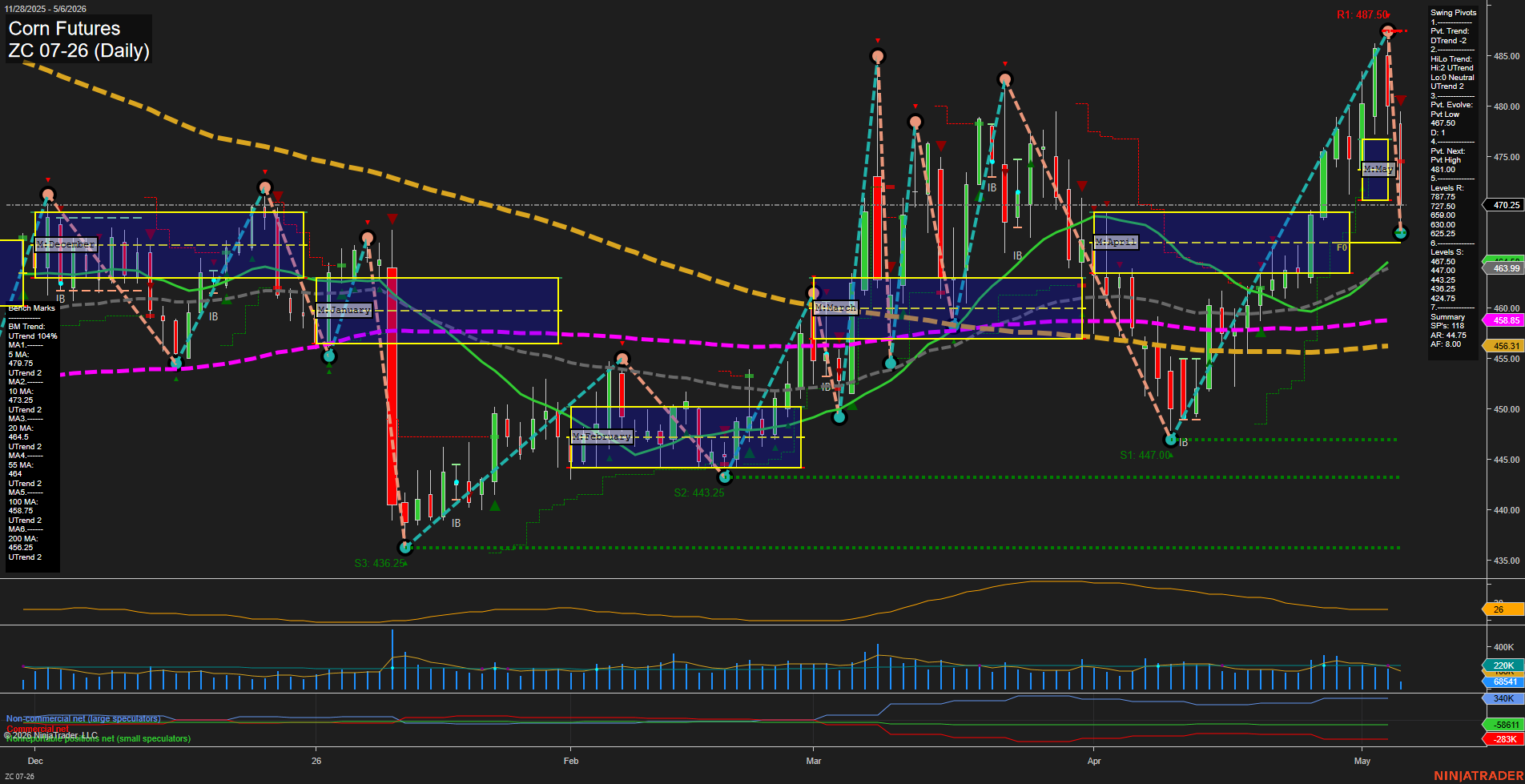Click the swing low pivot circle at S2

[x=725, y=477]
